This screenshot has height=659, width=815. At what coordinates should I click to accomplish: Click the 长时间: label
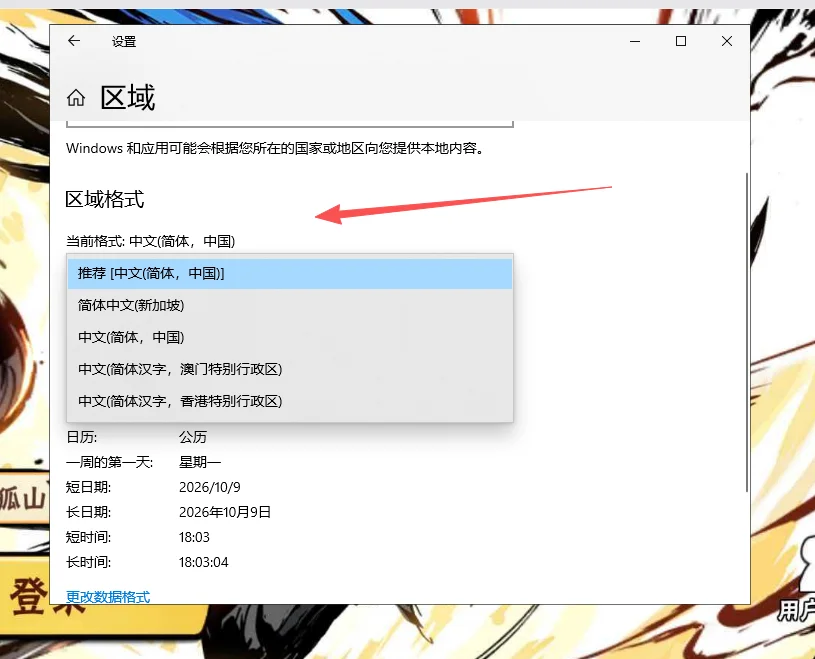88,562
